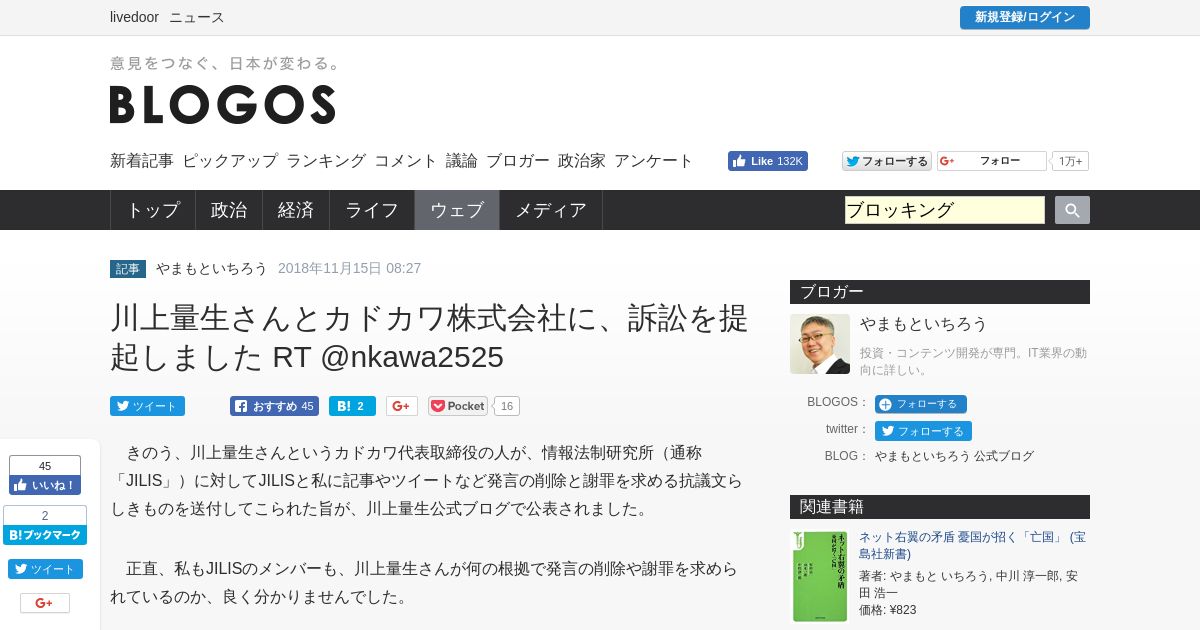Click the floating sidebar いいね！ button
The image size is (1200, 630).
45,485
